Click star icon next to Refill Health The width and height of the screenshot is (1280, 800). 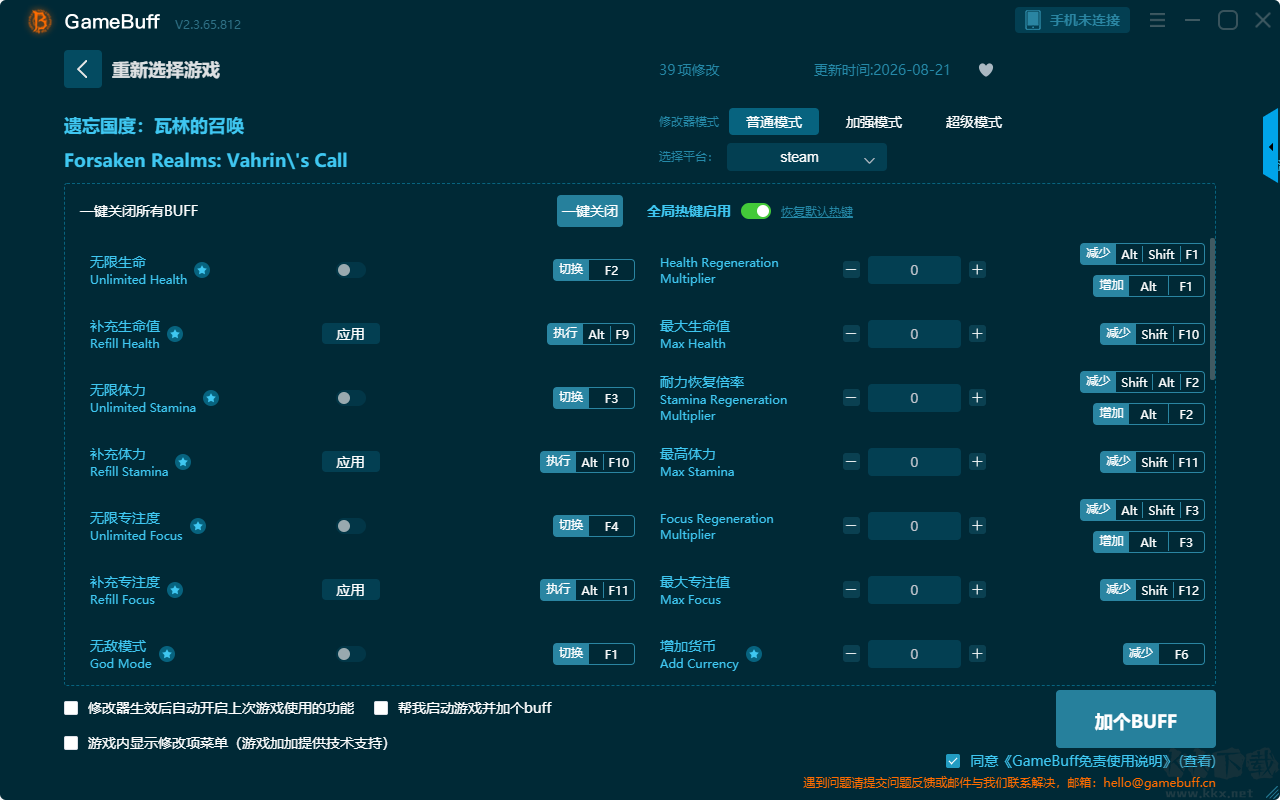click(175, 334)
